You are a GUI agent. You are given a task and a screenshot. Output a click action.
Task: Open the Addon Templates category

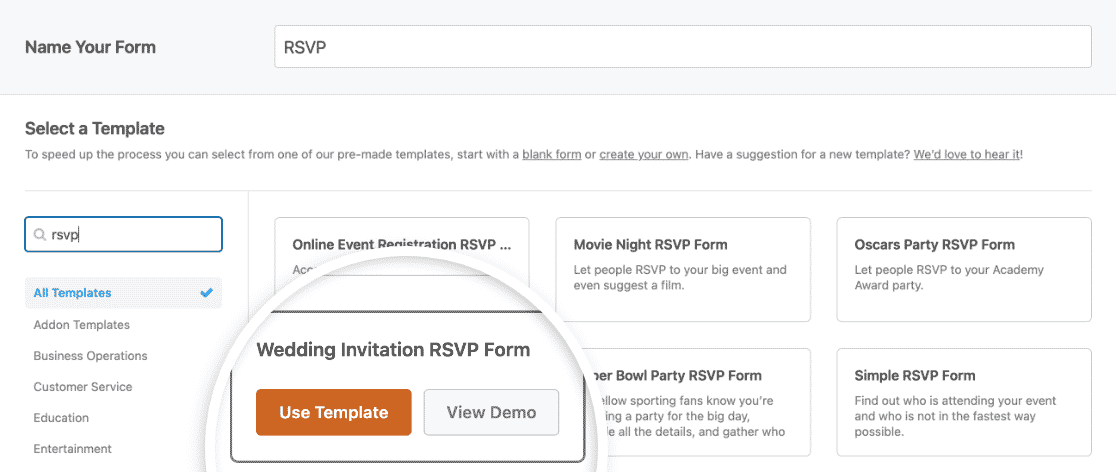tap(82, 325)
